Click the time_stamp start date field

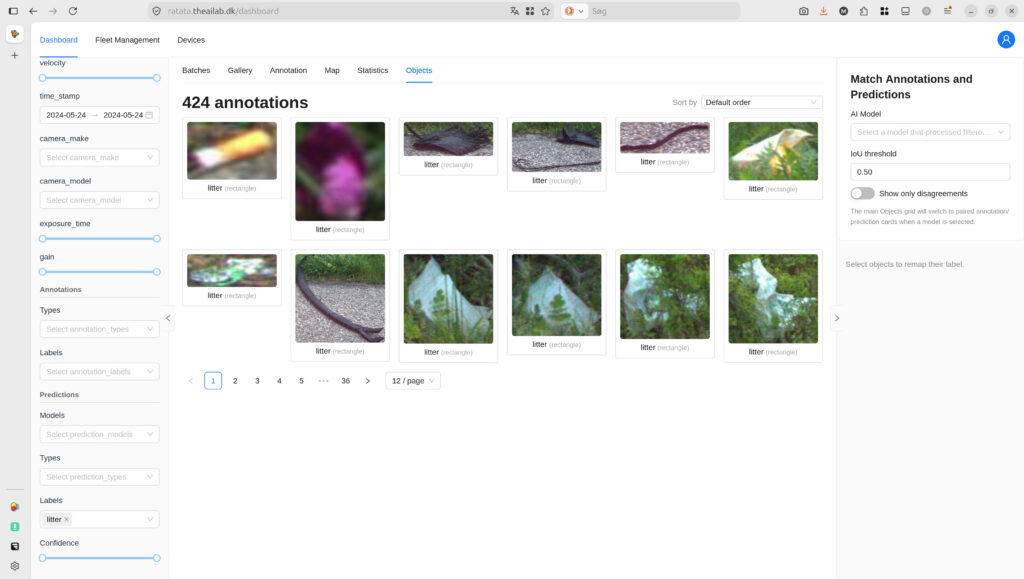66,115
